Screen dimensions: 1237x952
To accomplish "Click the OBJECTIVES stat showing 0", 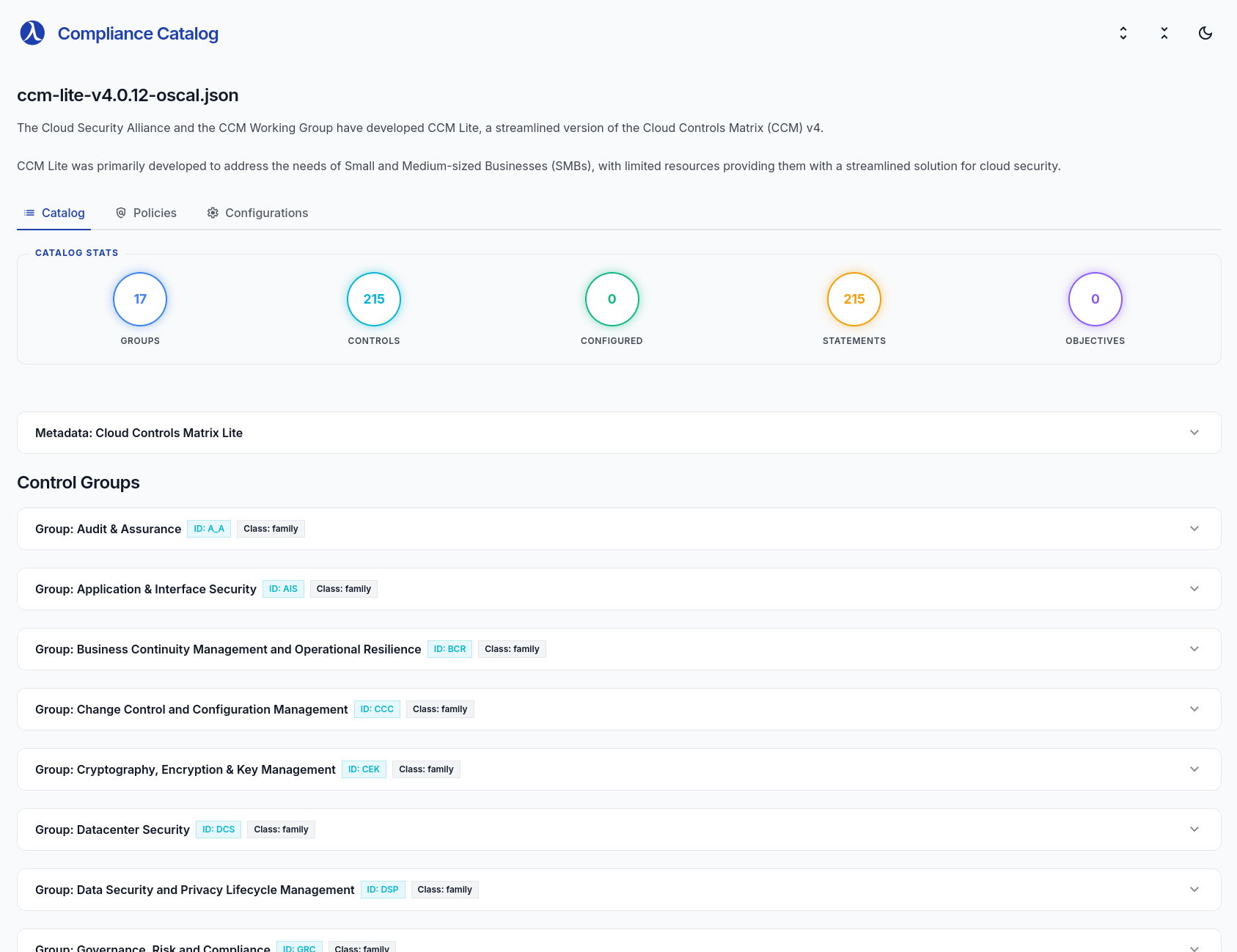I will tap(1095, 299).
